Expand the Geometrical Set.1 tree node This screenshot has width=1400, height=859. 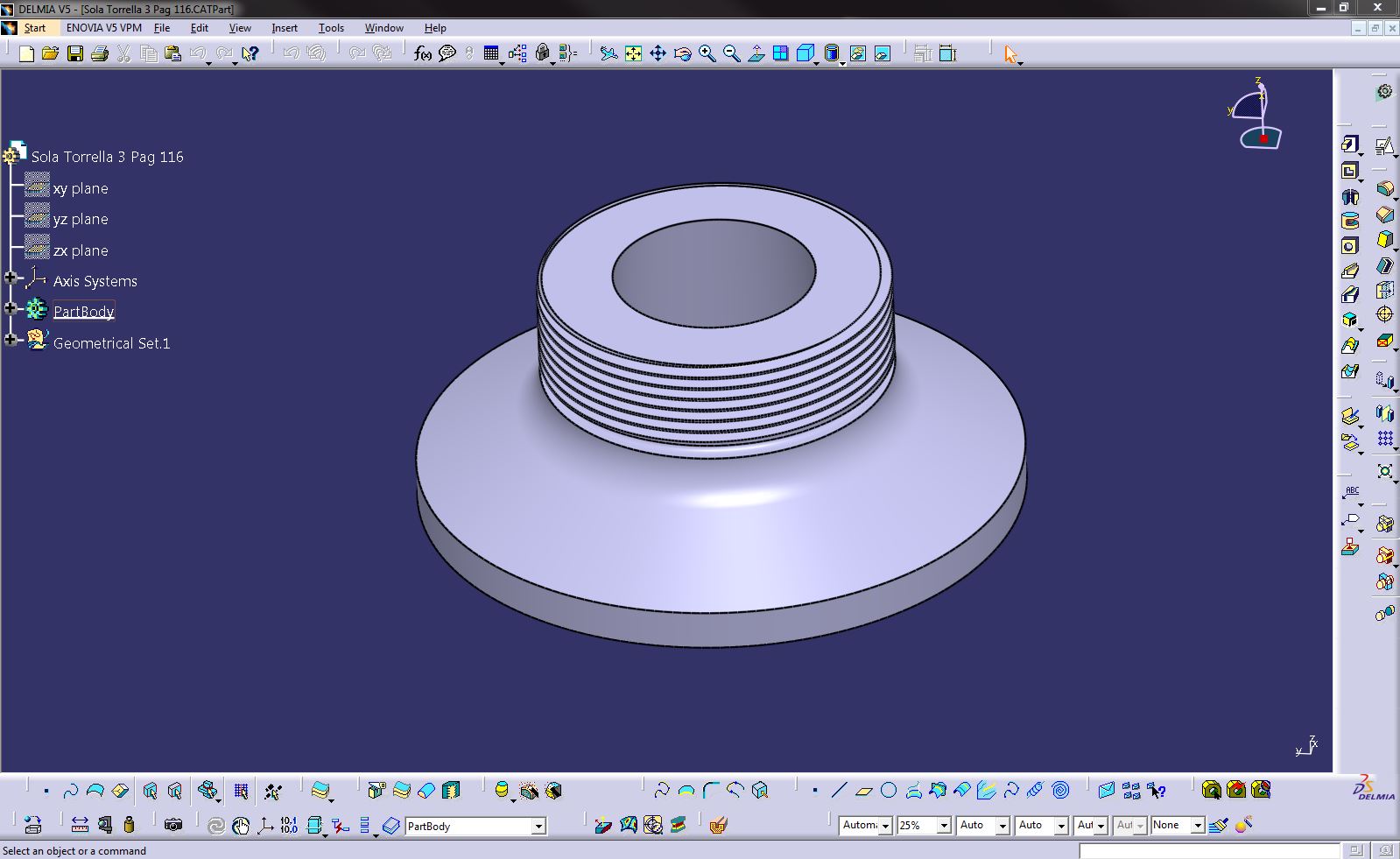coord(11,340)
